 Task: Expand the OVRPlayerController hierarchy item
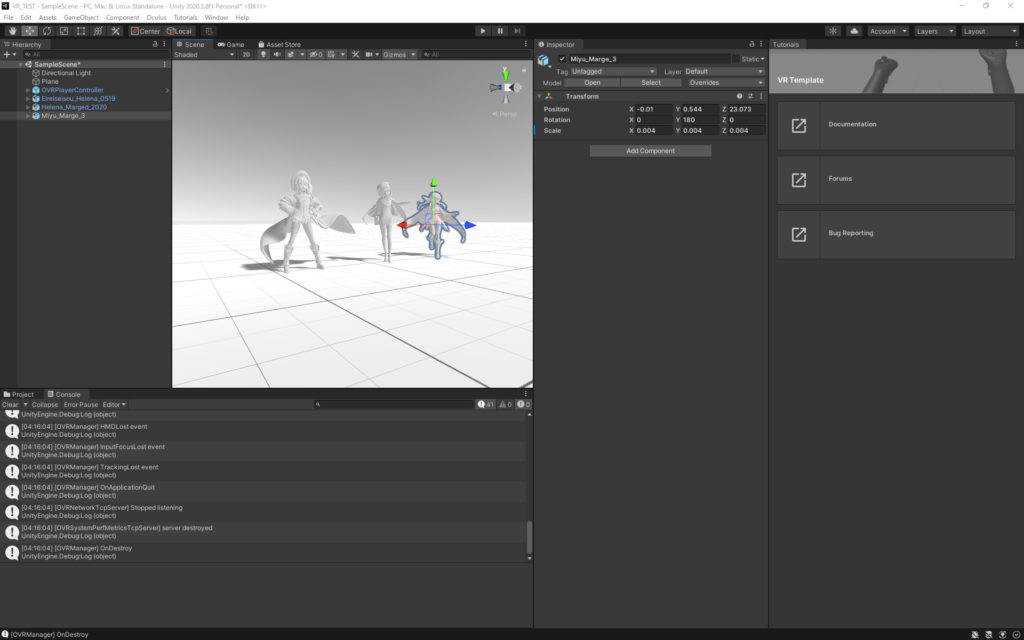point(28,90)
